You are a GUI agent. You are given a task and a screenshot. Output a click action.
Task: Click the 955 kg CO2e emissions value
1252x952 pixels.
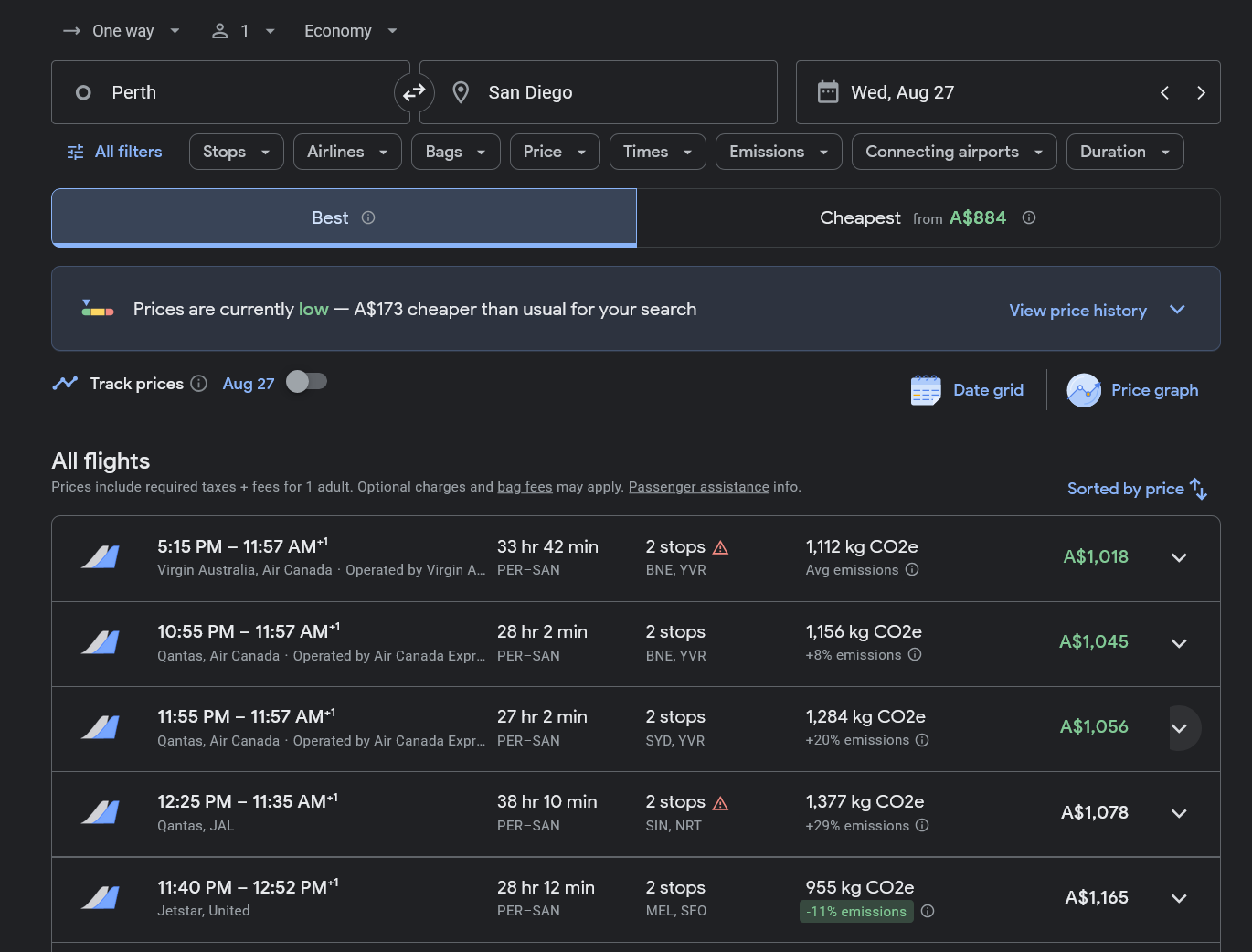[x=860, y=887]
